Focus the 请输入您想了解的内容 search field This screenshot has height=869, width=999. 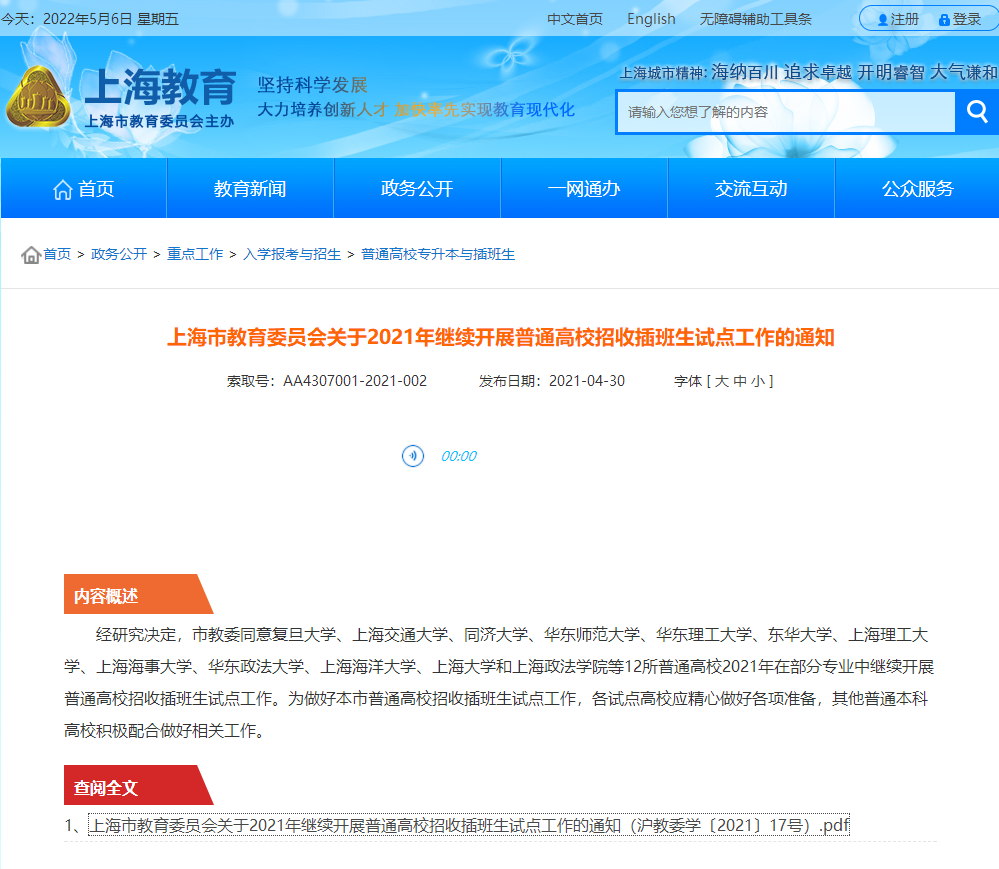pyautogui.click(x=786, y=112)
